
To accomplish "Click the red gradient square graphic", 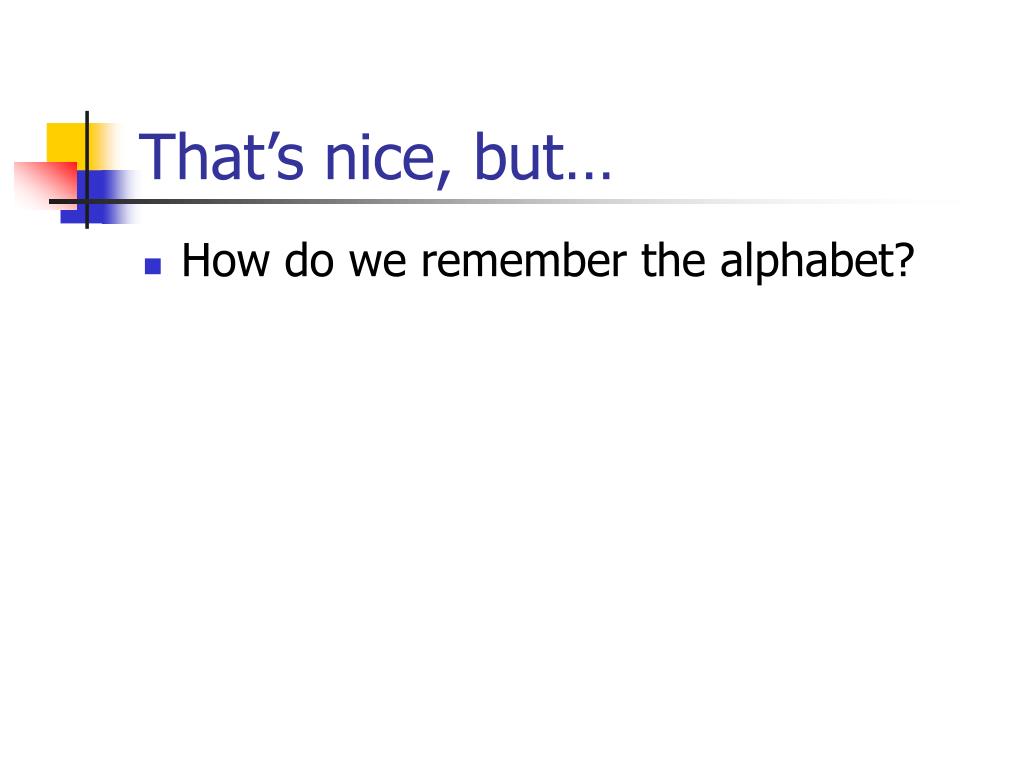I will (45, 185).
